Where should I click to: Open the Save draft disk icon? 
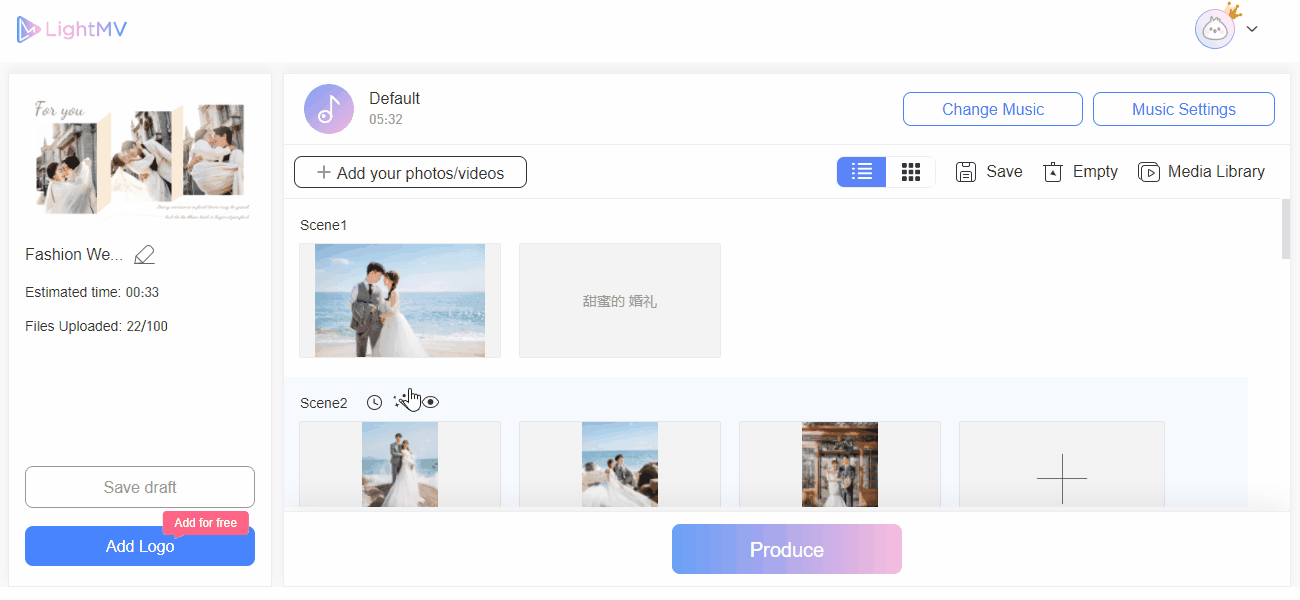pos(965,171)
